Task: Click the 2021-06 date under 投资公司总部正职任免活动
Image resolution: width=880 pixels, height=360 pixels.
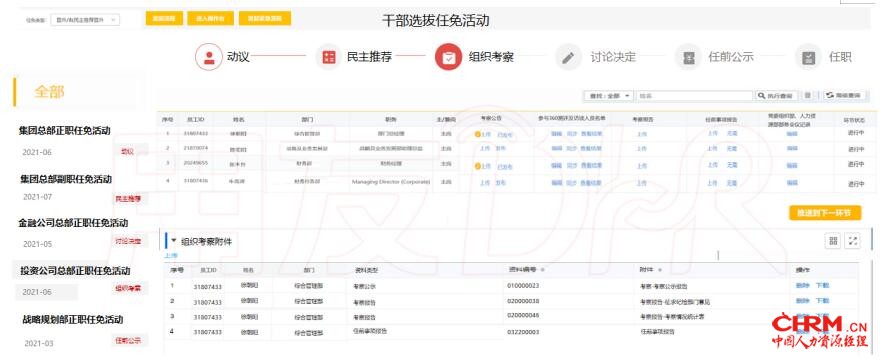Action: pyautogui.click(x=38, y=292)
